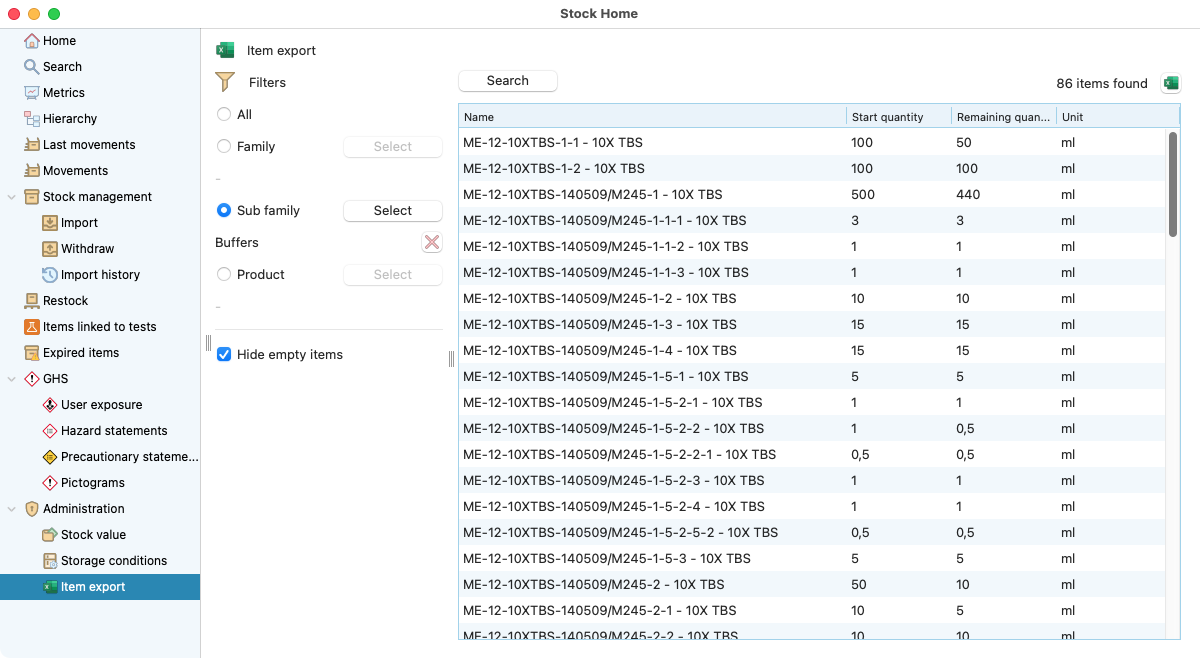
Task: Select row ME-12-10XTBS-140509/M245-1-1-1 - 10X TBS
Action: 812,221
